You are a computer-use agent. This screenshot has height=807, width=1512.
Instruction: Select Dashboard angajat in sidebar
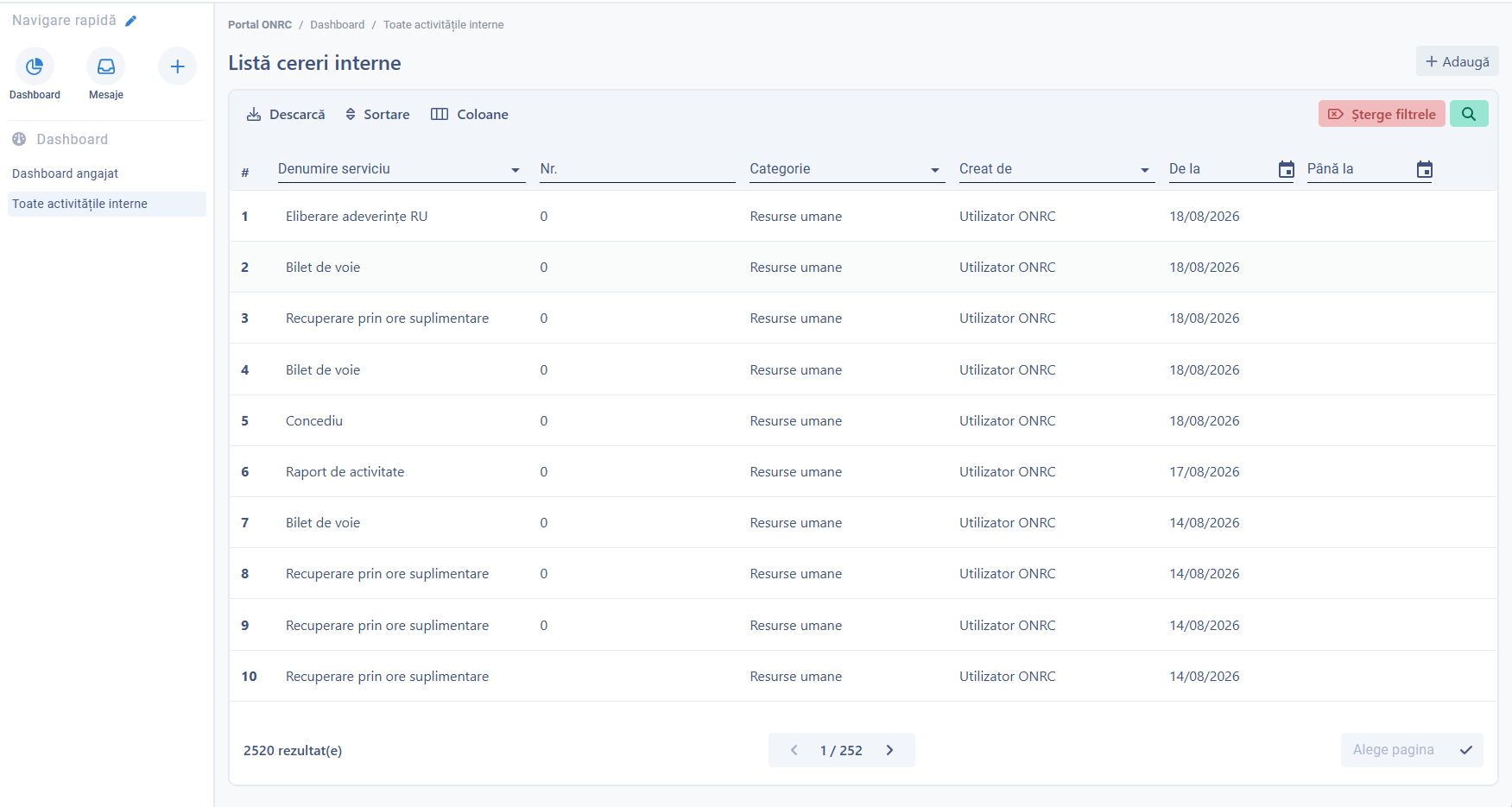coord(66,173)
